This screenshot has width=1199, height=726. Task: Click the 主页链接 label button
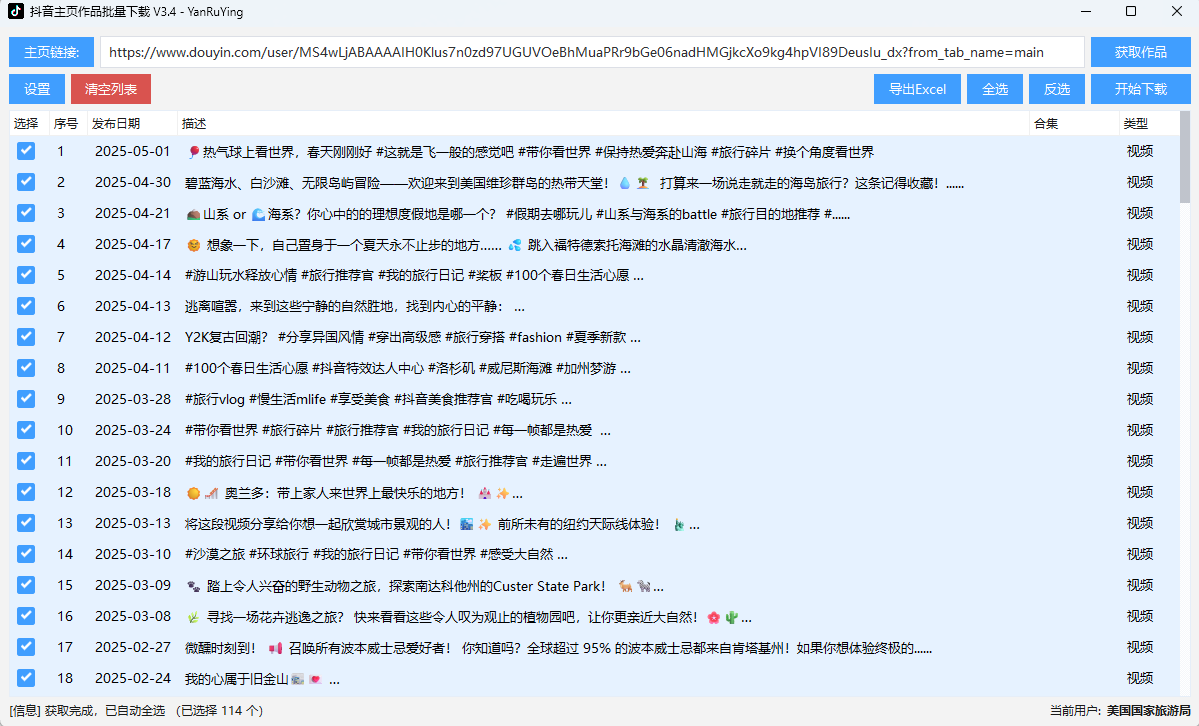tap(51, 52)
